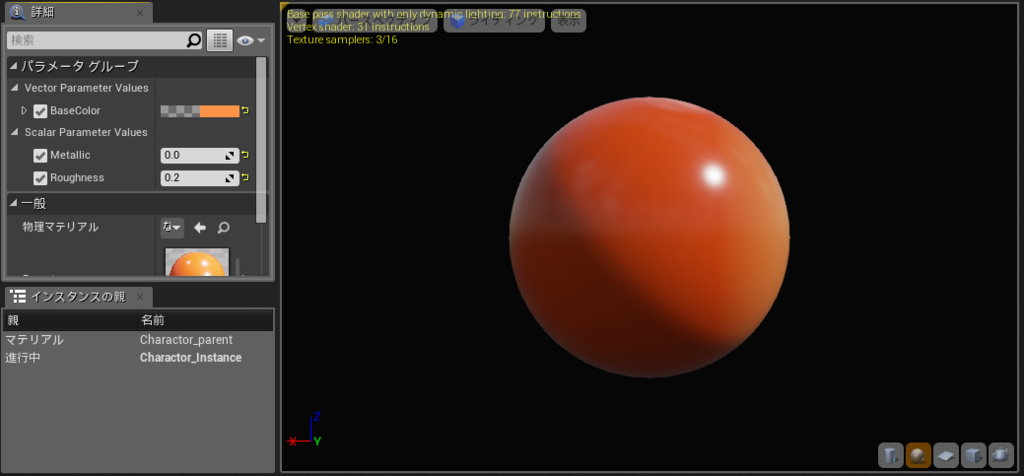1024x476 pixels.
Task: Click the マテリアル row label
Action: click(x=35, y=340)
